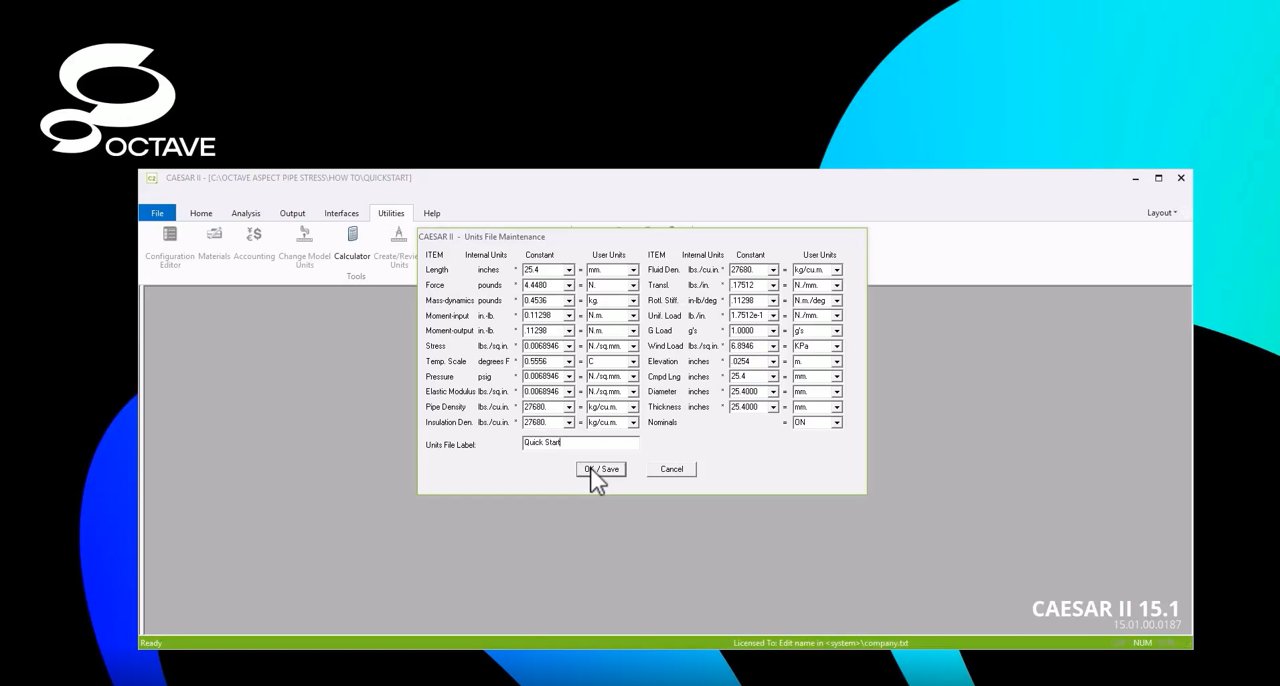
Task: Open the Insulation Den. user units dropdown
Action: [x=633, y=422]
